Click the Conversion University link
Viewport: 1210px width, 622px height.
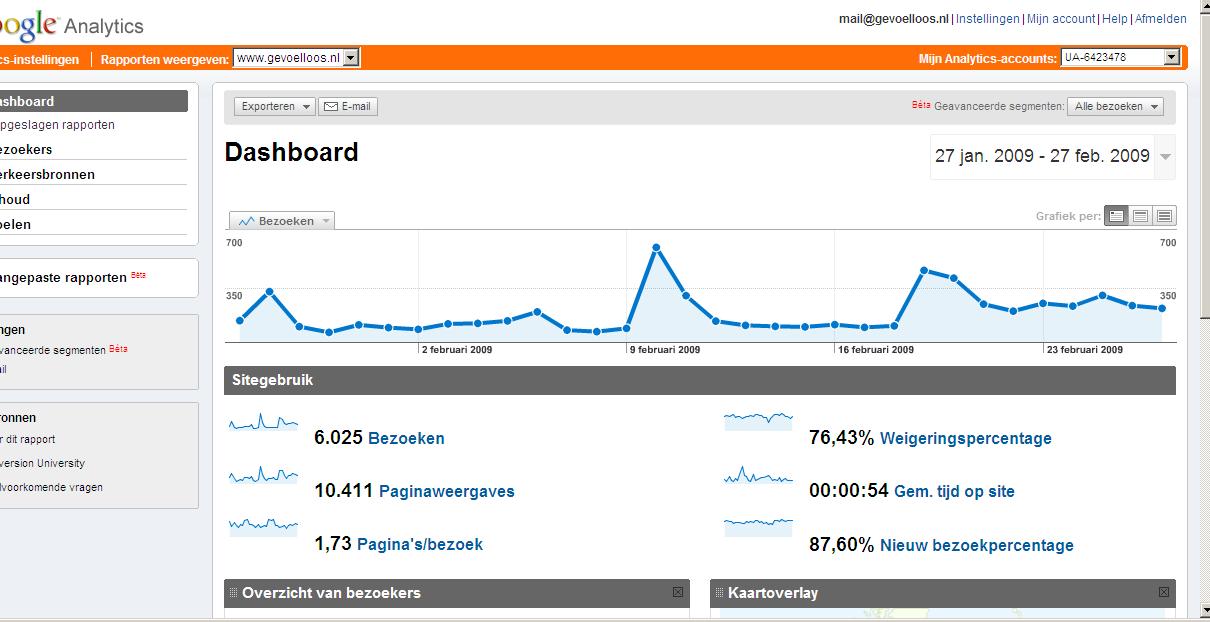(42, 463)
